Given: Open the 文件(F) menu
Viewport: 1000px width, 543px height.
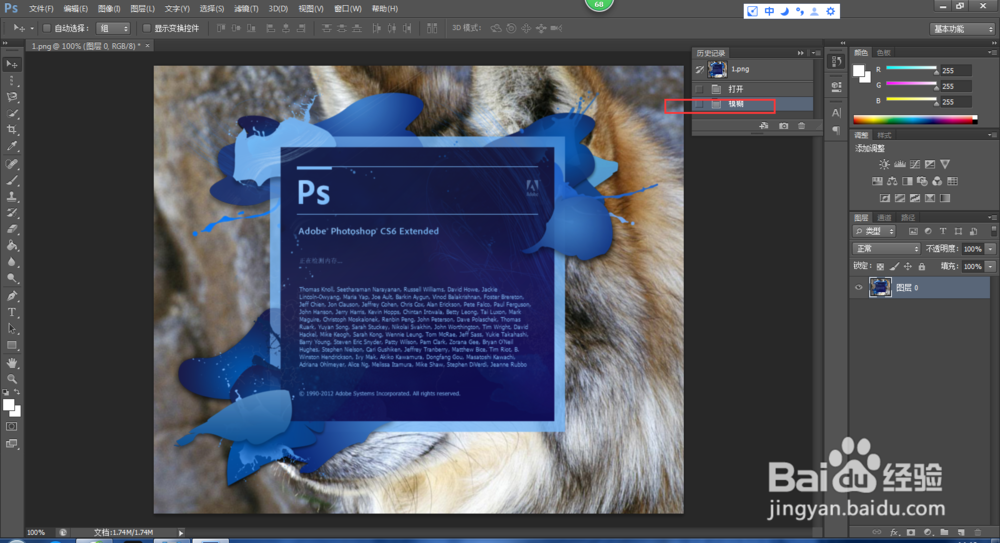Looking at the screenshot, I should pos(41,9).
